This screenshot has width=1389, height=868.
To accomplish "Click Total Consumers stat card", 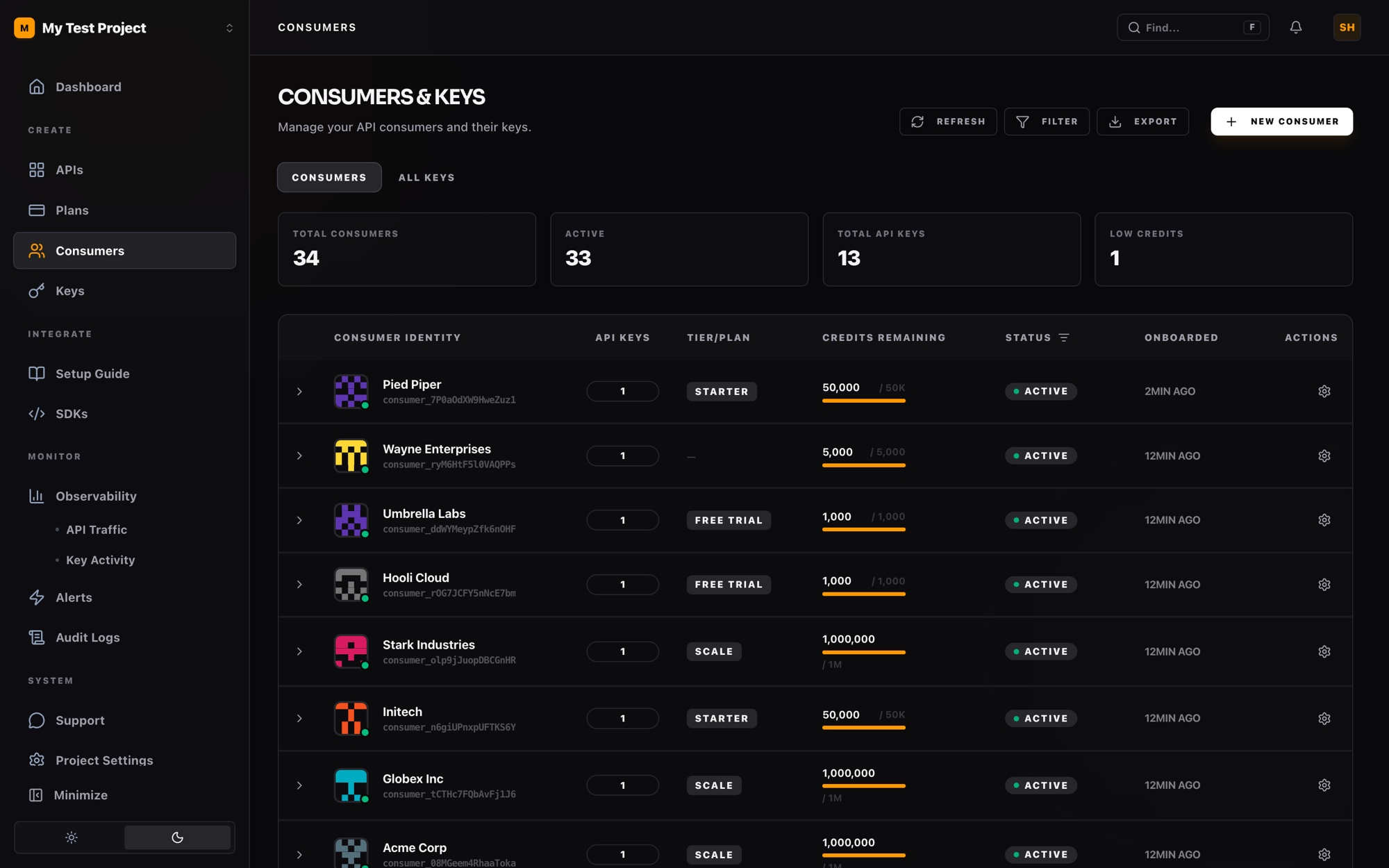I will (x=406, y=249).
